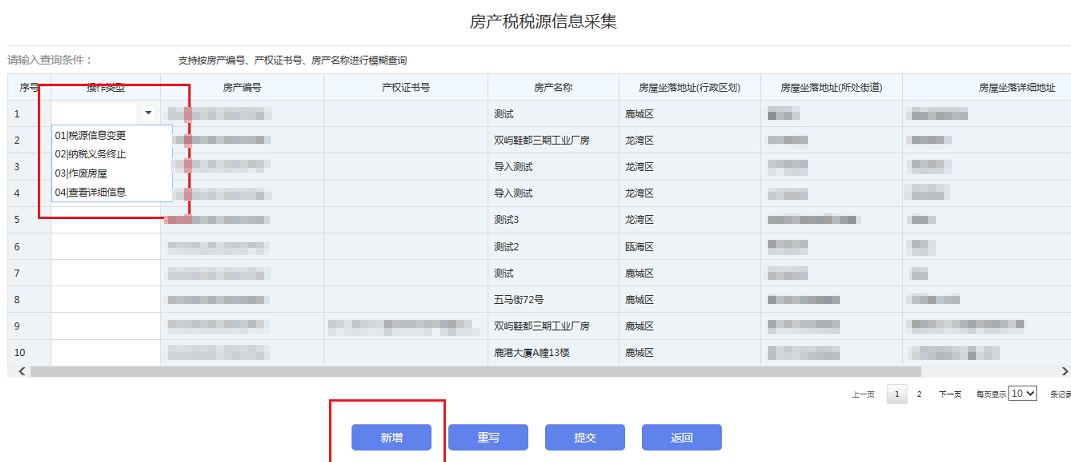Click 下一页 to view next page
The height and width of the screenshot is (462, 1071).
tap(949, 395)
